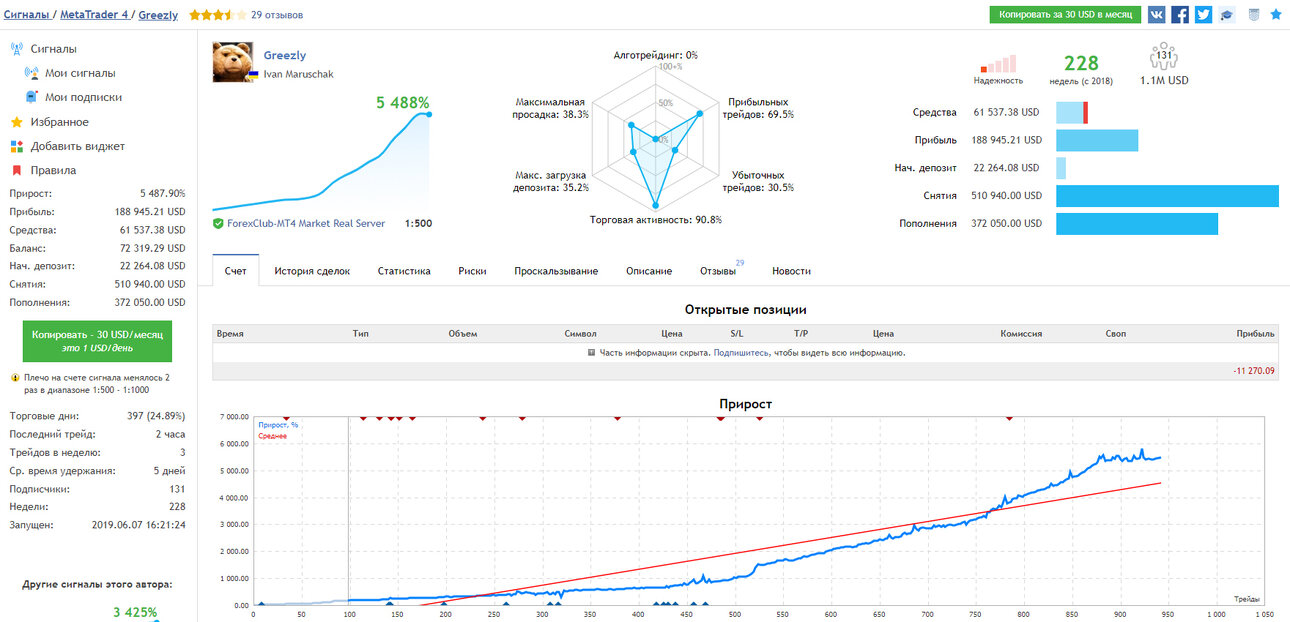
Task: Open the 29 отзывов reviews link
Action: click(277, 15)
